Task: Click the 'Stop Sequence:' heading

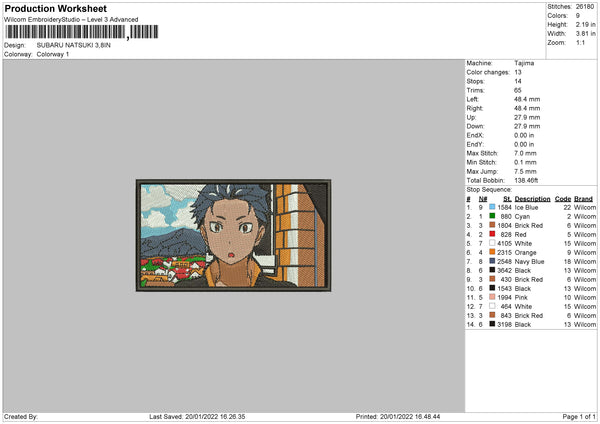Action: 489,189
